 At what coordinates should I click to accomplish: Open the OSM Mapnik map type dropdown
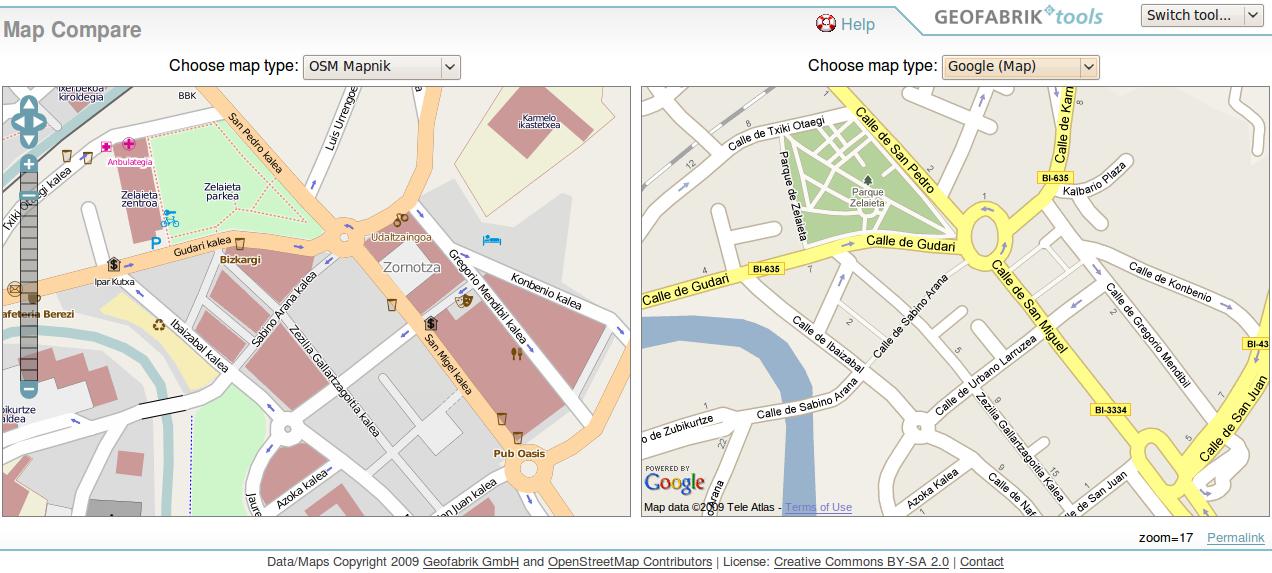click(381, 67)
